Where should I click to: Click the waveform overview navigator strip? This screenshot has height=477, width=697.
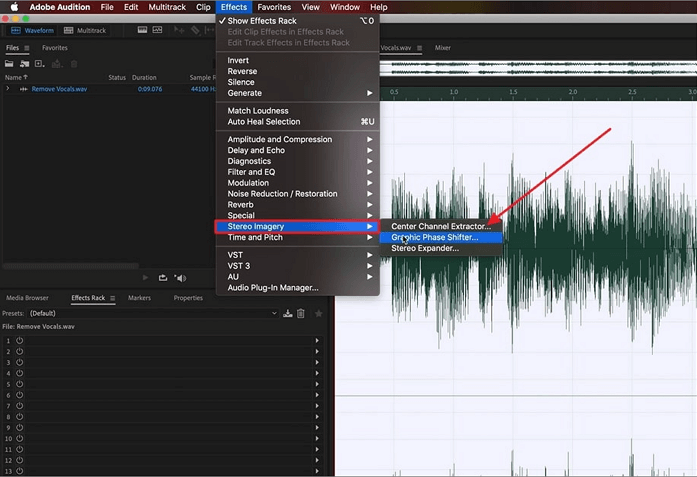538,68
